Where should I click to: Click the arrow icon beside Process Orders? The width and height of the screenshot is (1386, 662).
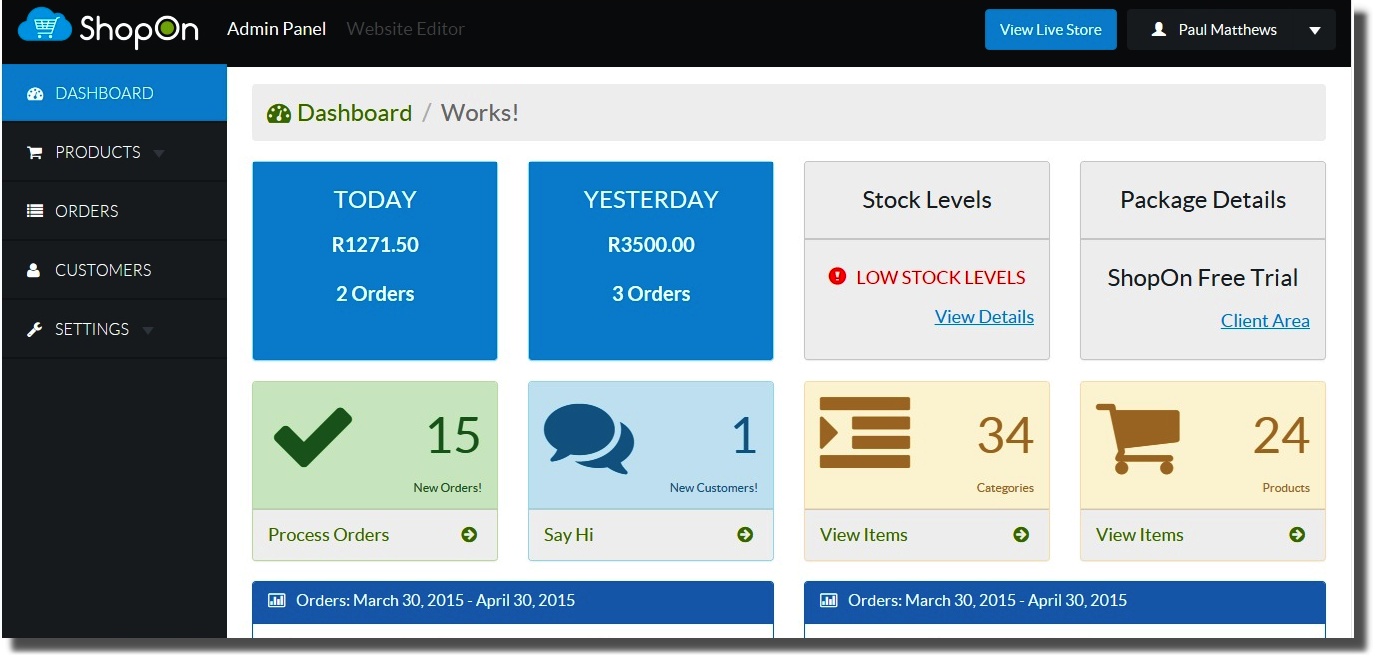tap(469, 535)
